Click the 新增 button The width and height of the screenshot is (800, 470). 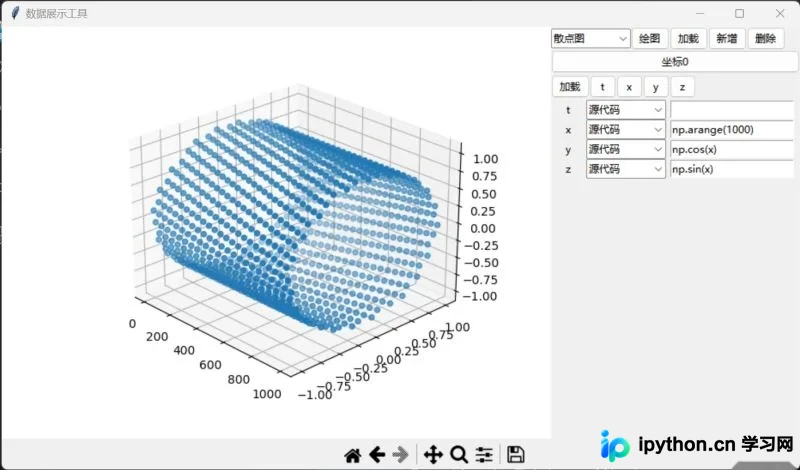pyautogui.click(x=727, y=38)
